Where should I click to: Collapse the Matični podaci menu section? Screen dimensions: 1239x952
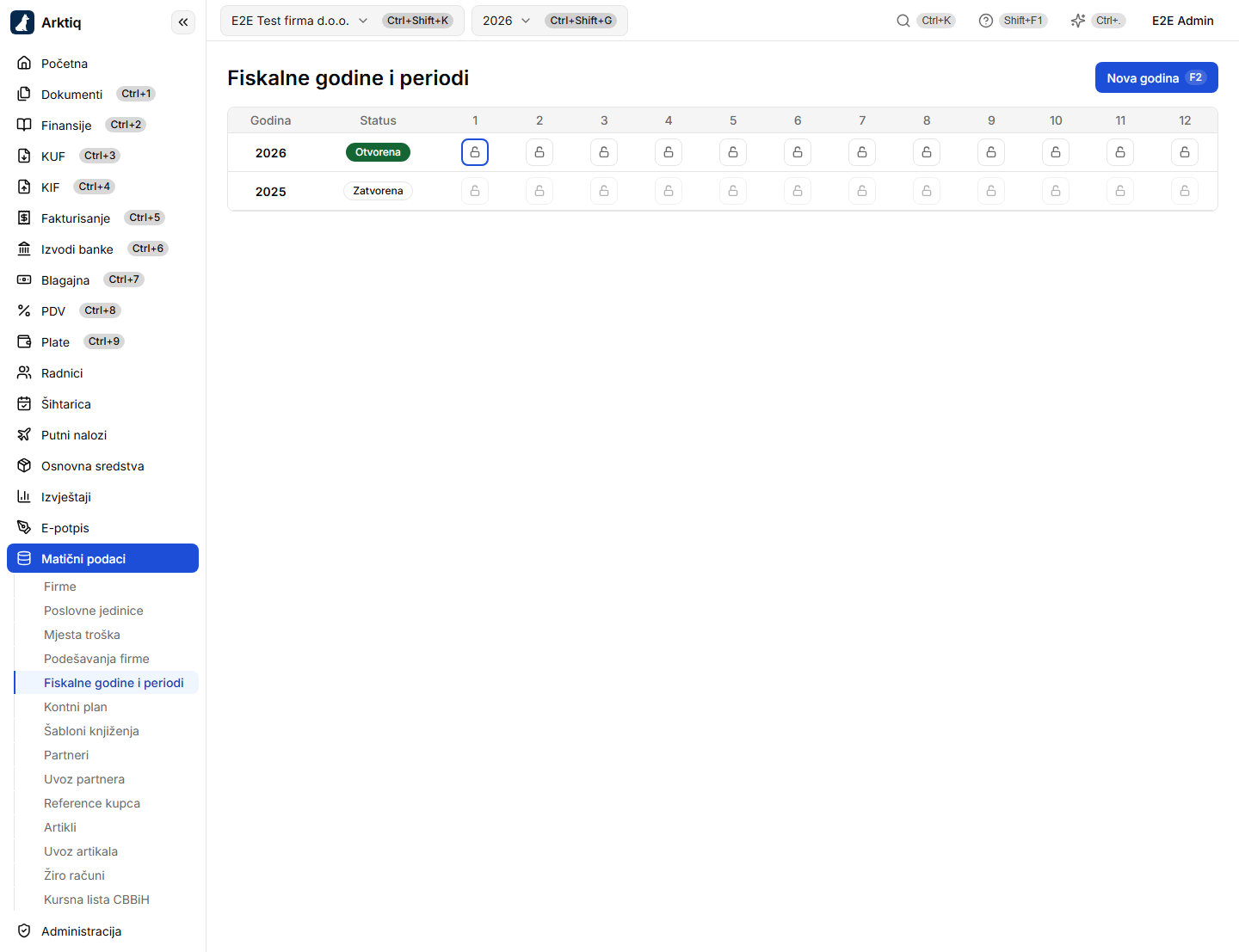pyautogui.click(x=102, y=558)
